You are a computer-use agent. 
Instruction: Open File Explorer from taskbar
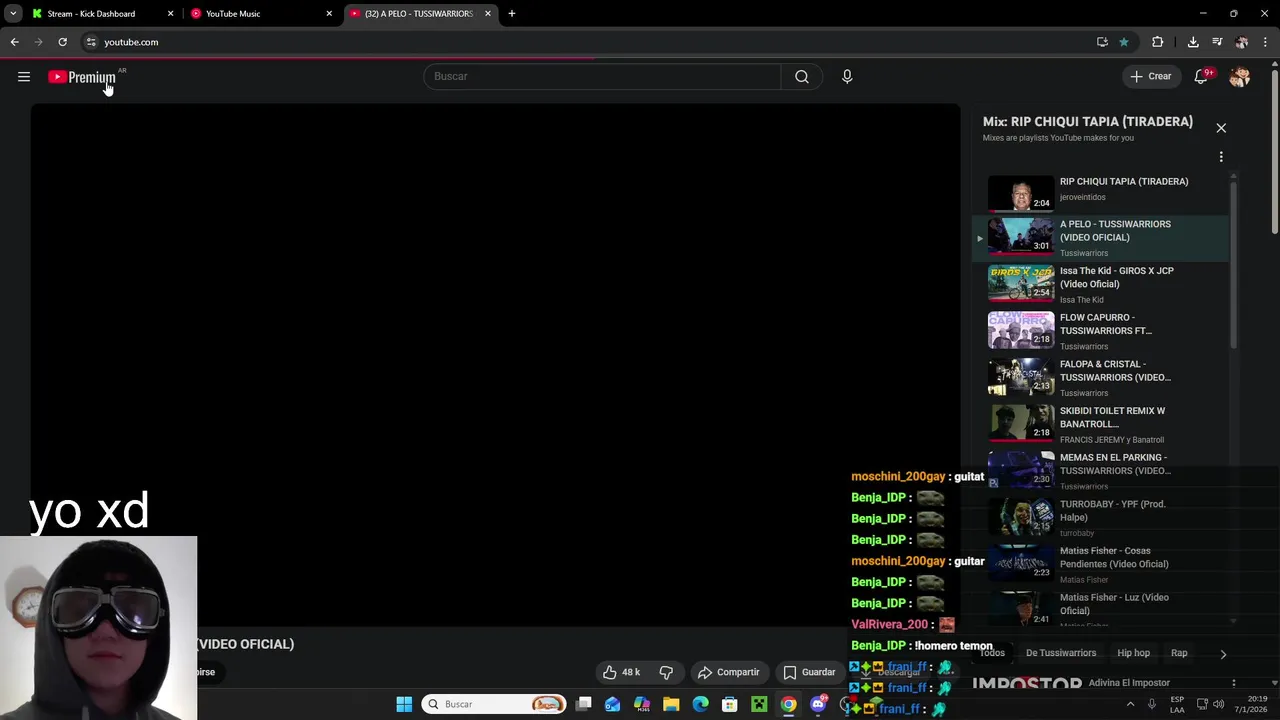click(671, 704)
